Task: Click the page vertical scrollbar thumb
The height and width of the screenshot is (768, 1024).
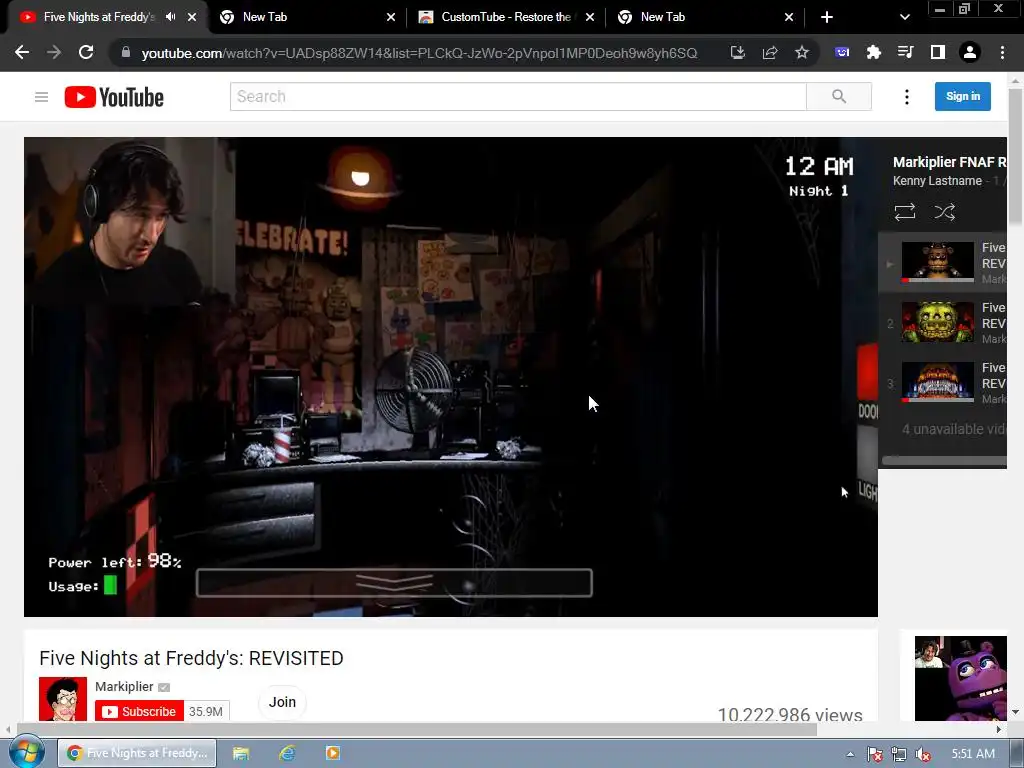Action: (1015, 157)
